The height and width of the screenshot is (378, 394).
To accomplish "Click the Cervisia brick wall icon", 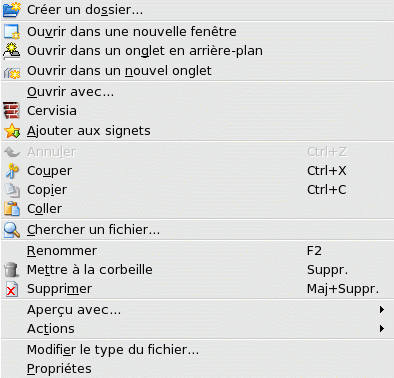I will click(12, 111).
